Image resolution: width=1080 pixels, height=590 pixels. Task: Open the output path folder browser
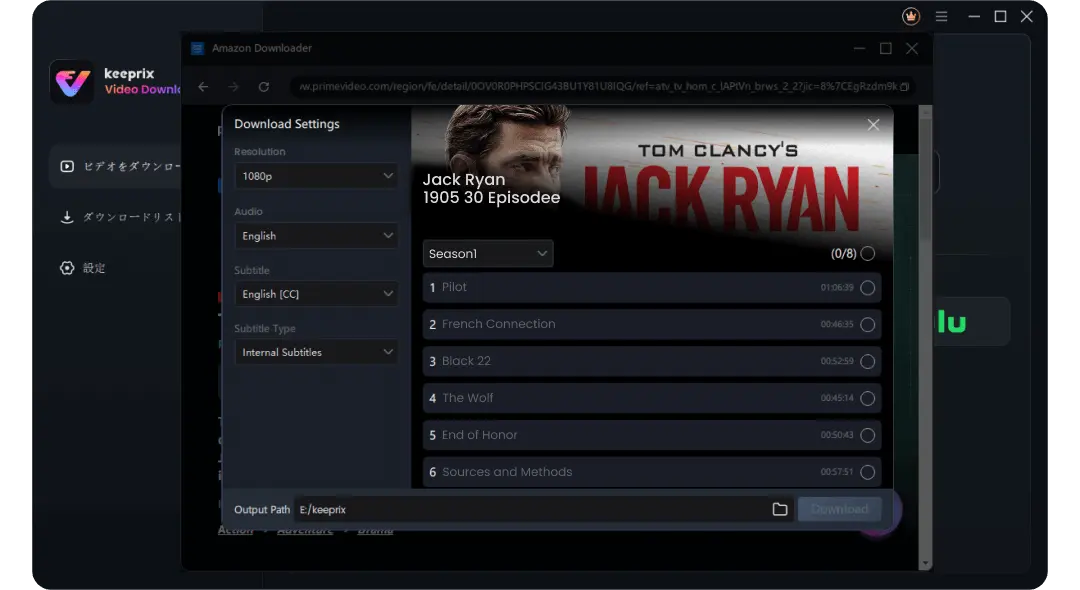point(780,510)
